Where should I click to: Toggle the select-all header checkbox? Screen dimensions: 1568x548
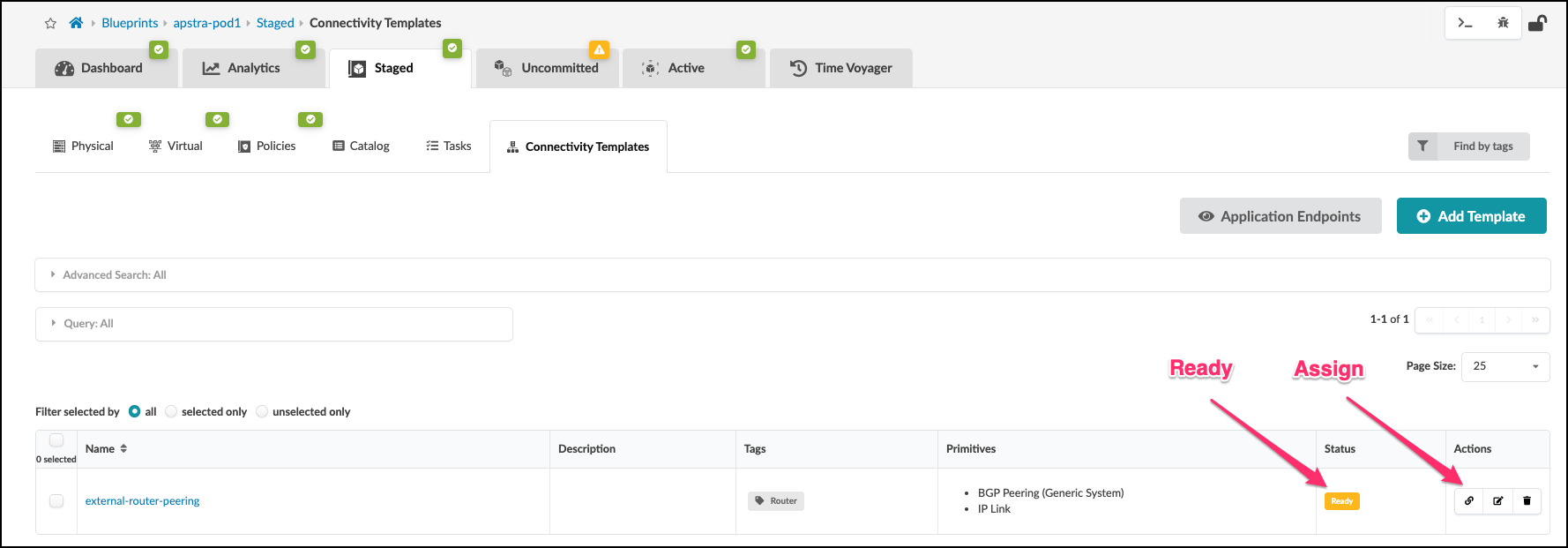point(56,440)
